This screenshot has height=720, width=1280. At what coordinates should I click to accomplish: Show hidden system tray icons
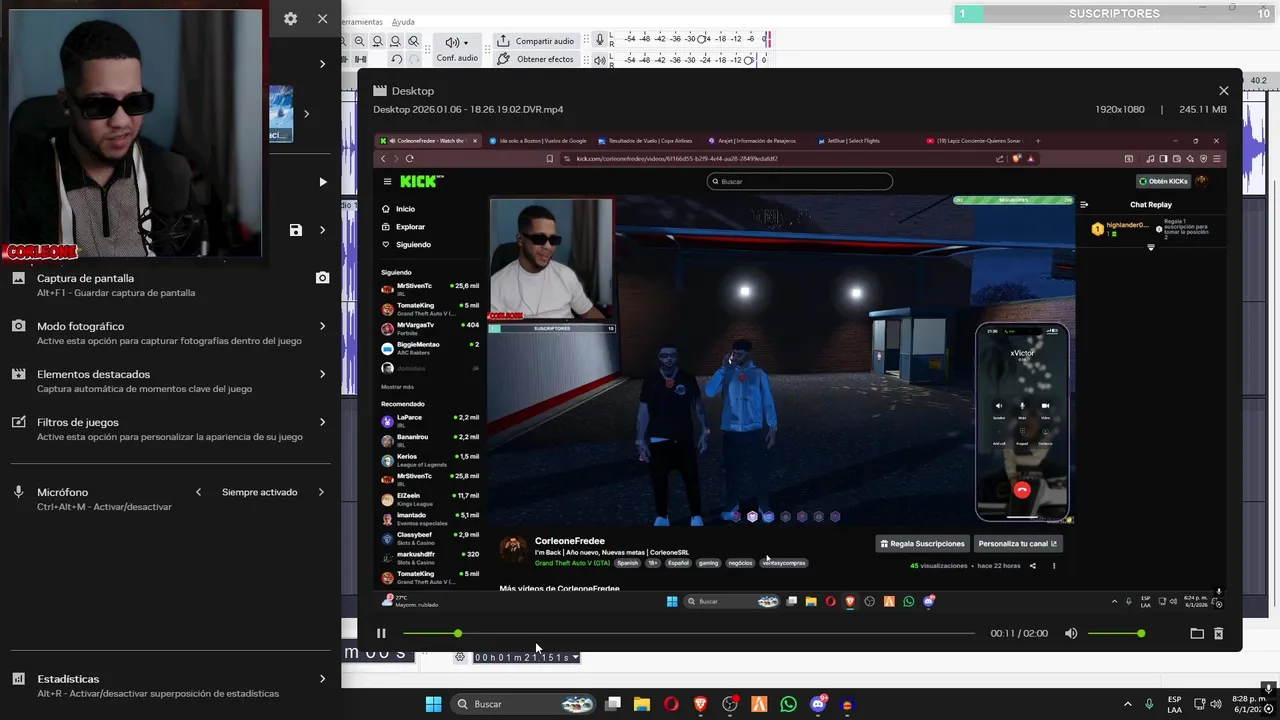pyautogui.click(x=1128, y=704)
